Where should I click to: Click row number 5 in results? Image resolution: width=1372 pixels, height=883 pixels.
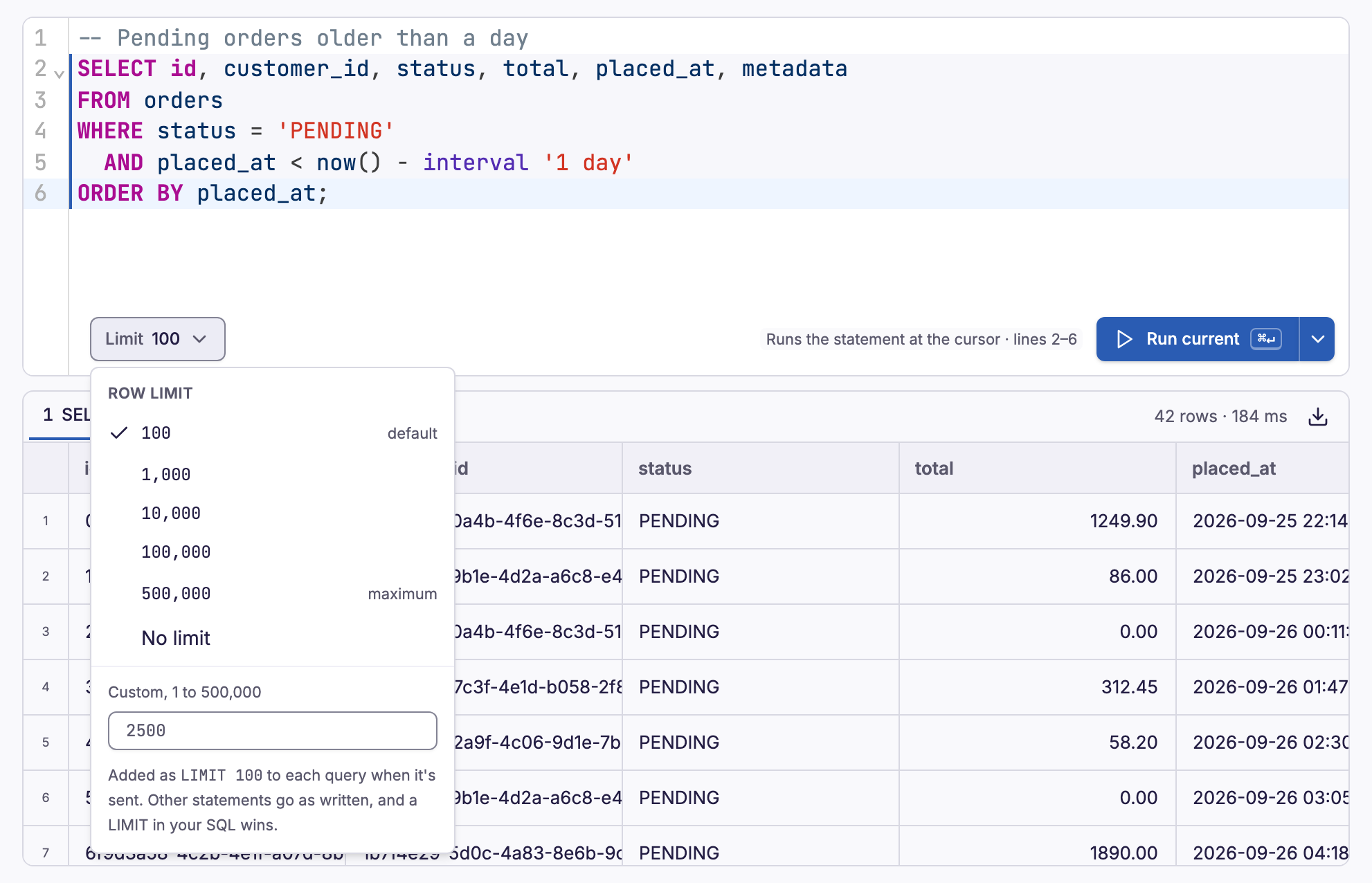46,743
